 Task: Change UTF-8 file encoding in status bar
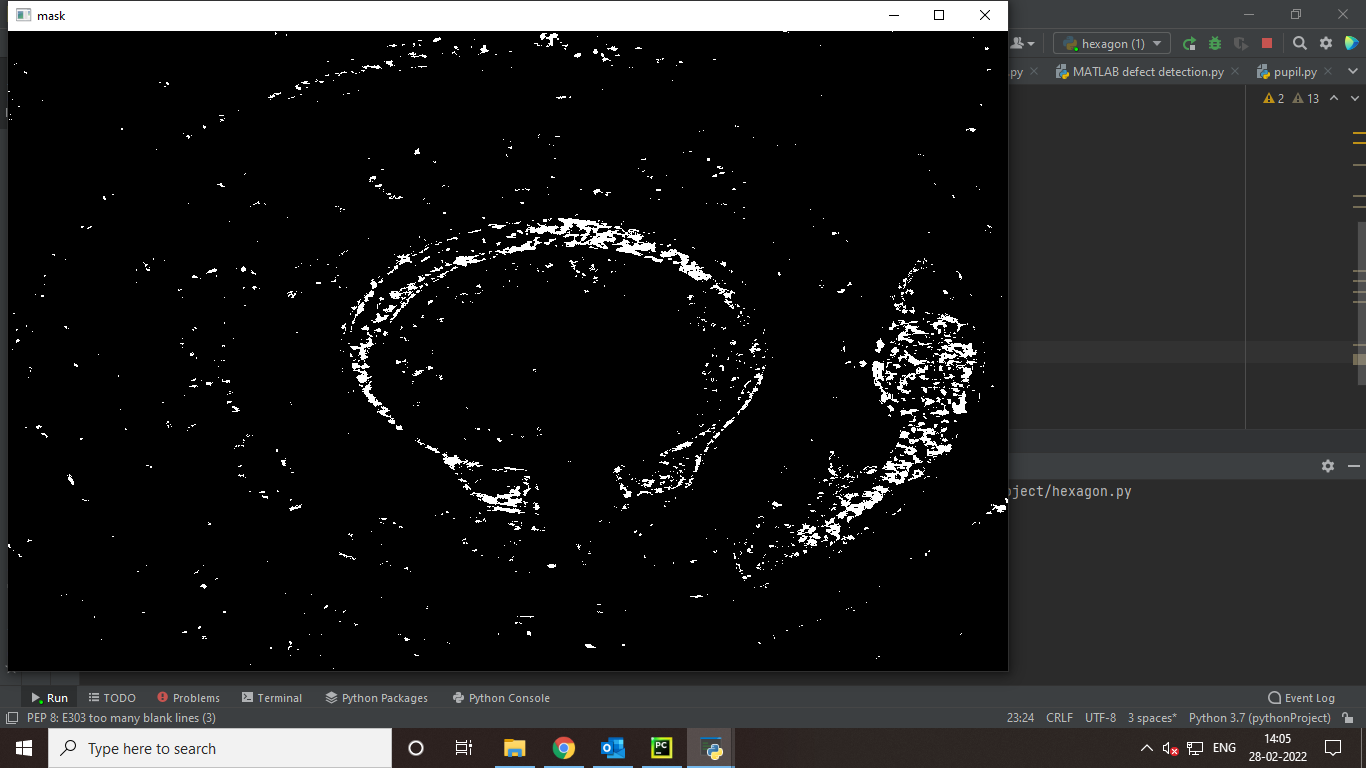tap(1100, 718)
